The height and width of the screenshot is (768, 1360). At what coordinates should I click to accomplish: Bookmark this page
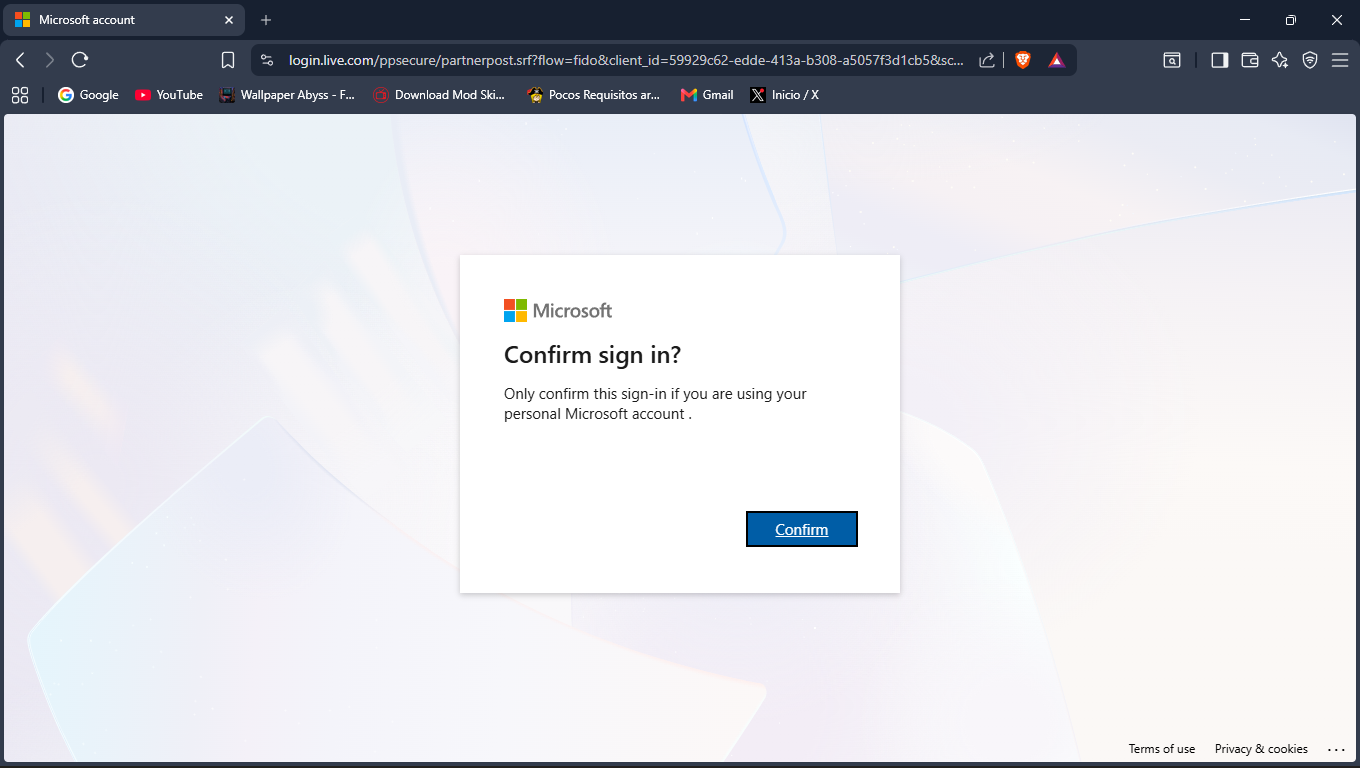point(228,60)
